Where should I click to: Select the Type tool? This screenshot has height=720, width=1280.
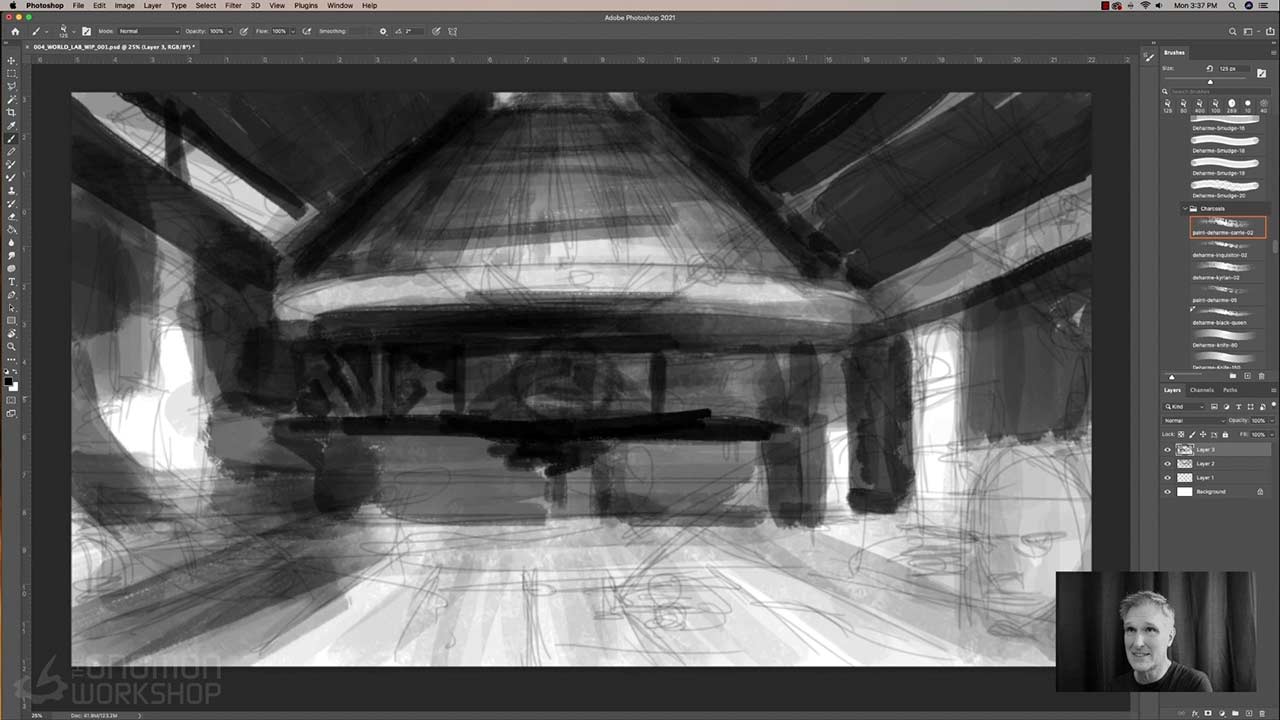12,282
